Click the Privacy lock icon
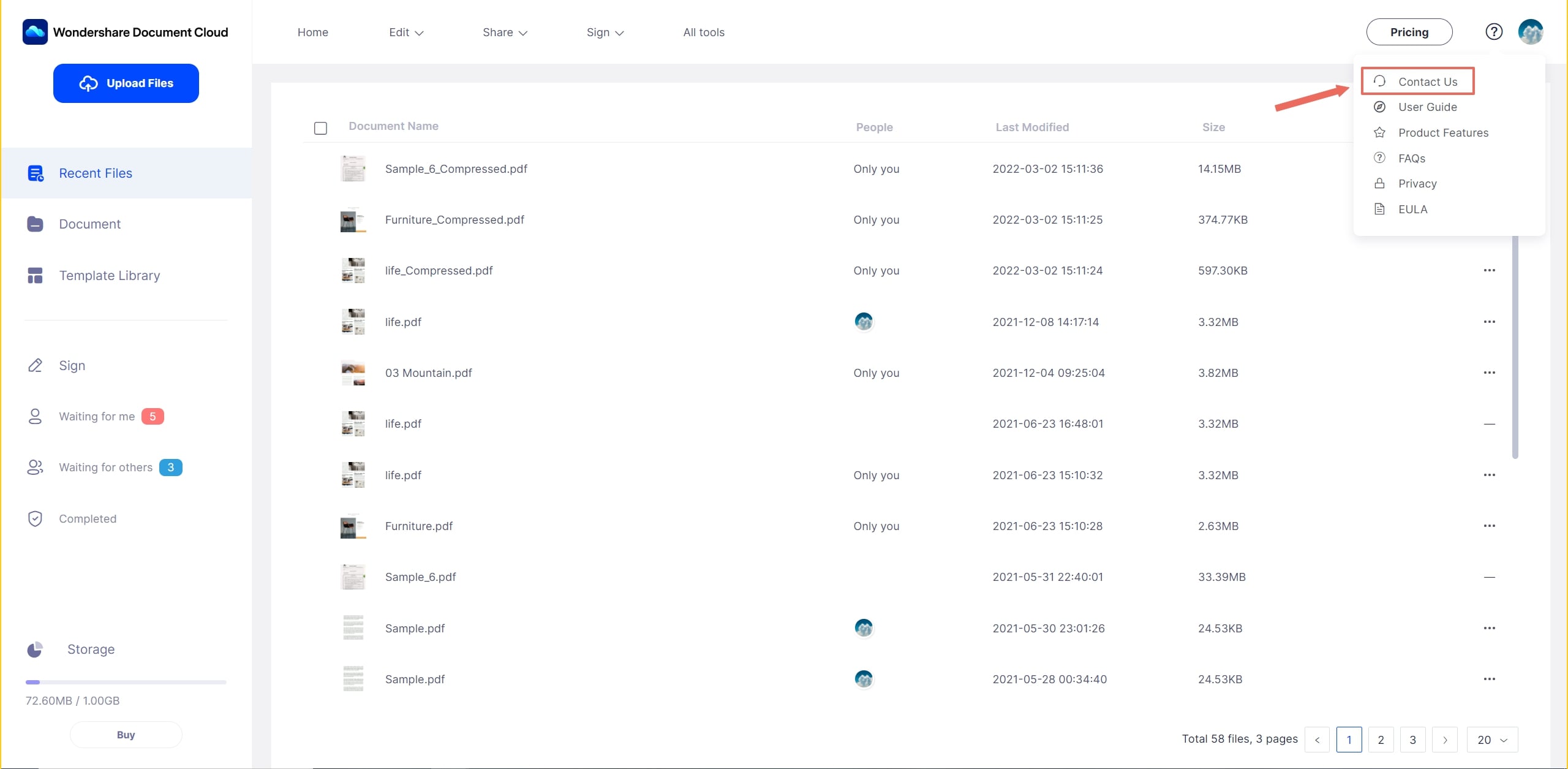Image resolution: width=1568 pixels, height=769 pixels. point(1379,184)
